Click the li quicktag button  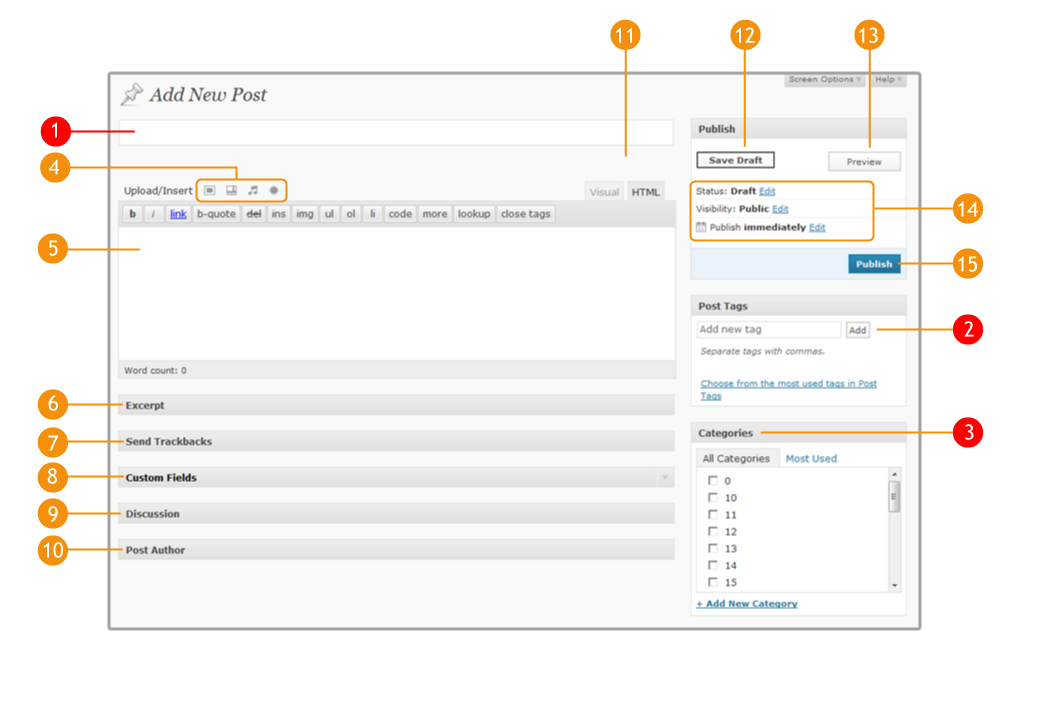click(372, 214)
